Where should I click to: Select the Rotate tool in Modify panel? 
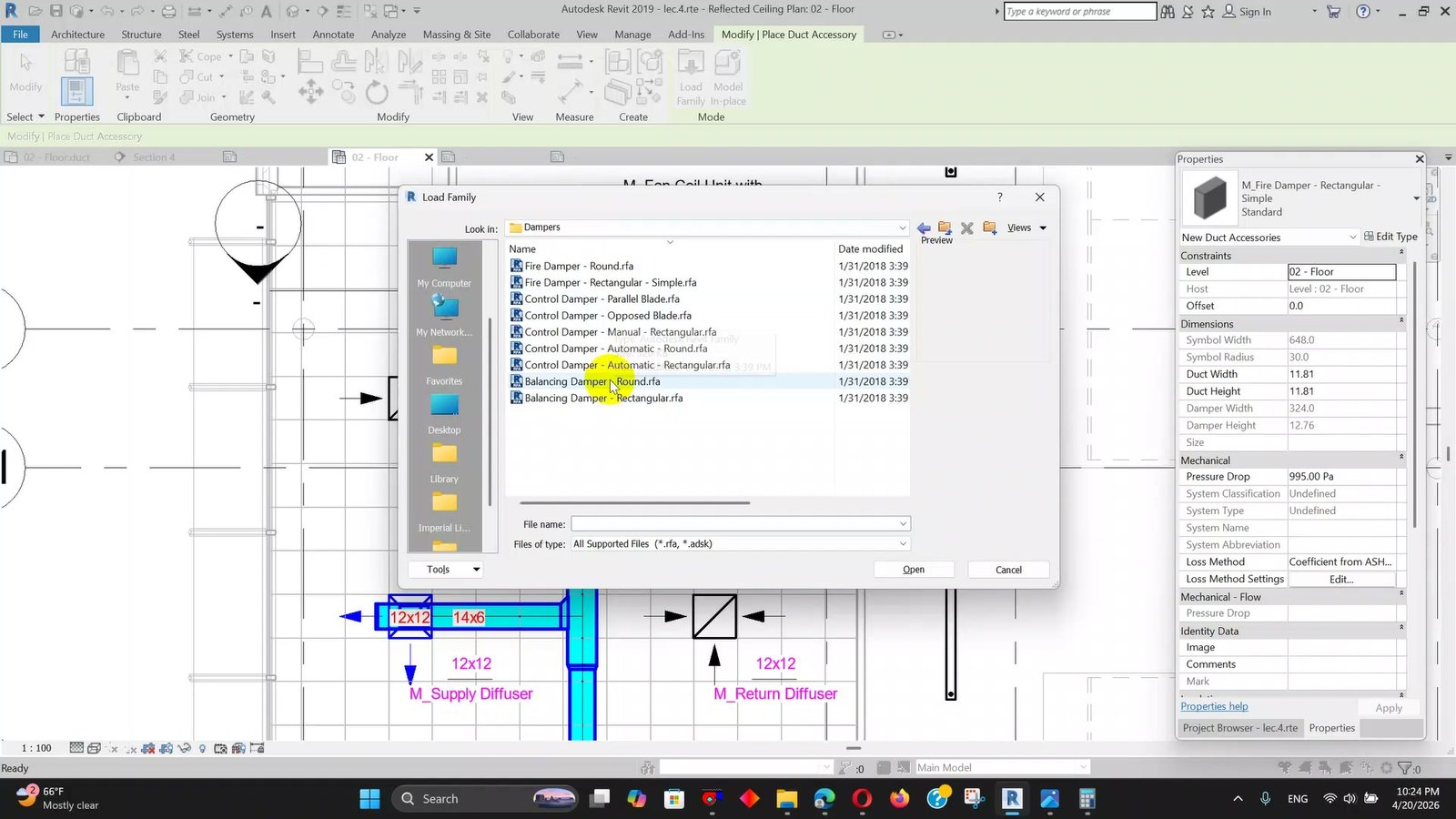[x=377, y=92]
